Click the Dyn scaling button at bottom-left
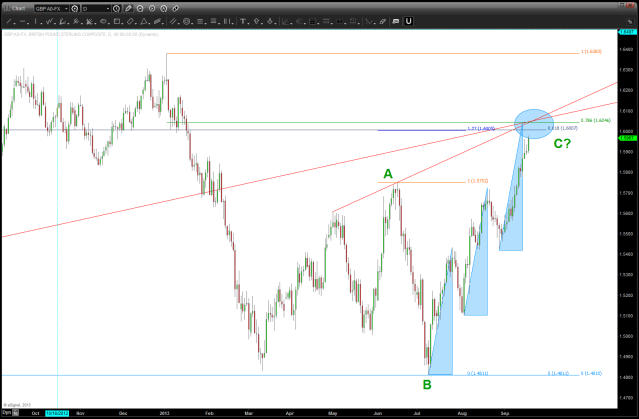This screenshot has width=639, height=419. (x=6, y=413)
